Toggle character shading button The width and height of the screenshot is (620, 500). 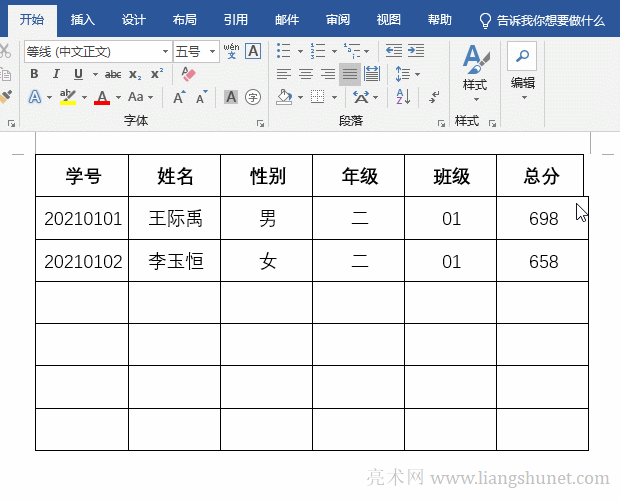click(231, 97)
